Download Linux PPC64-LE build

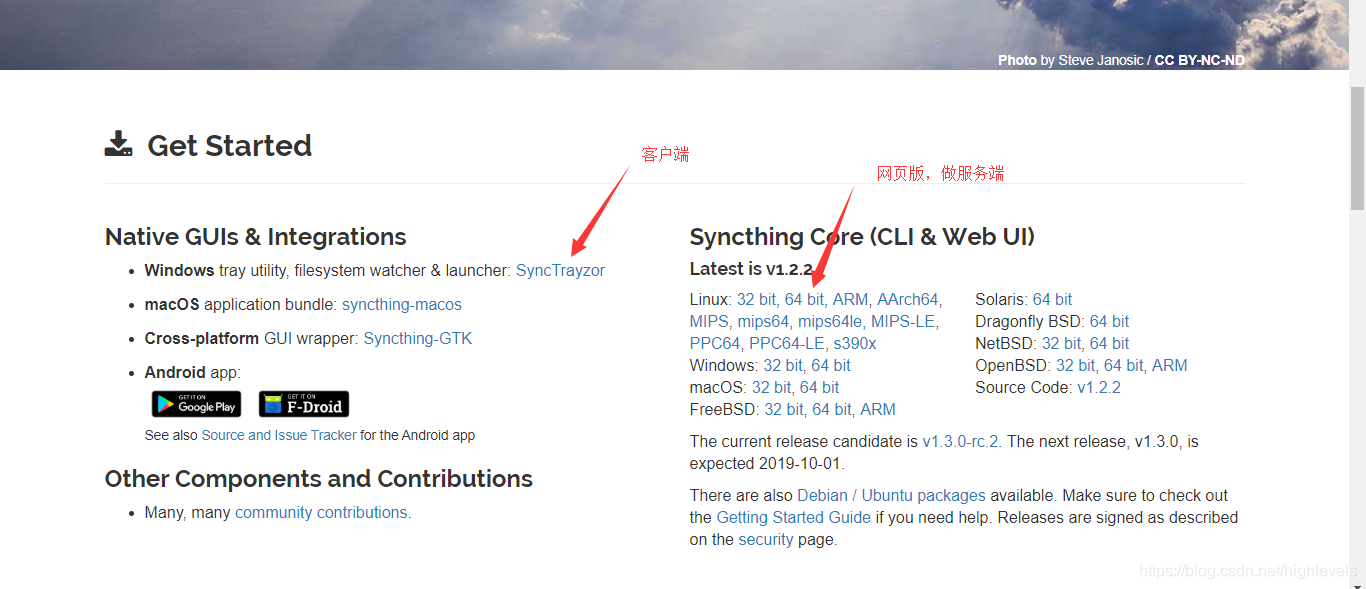(x=787, y=343)
